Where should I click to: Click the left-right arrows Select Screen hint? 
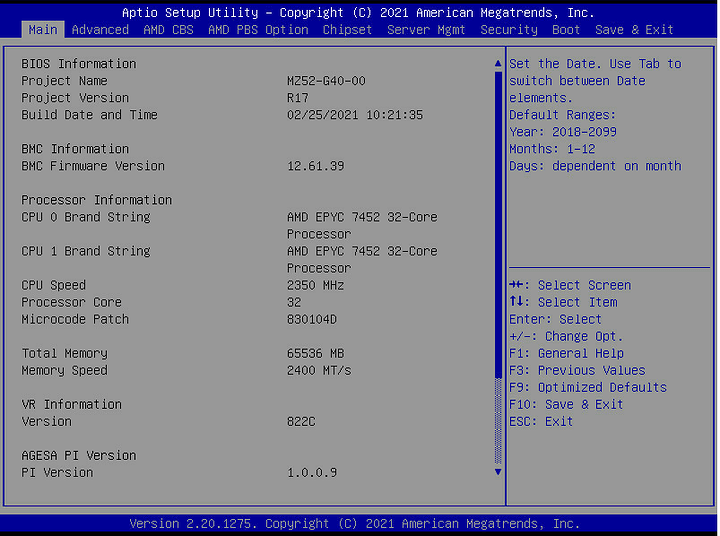[x=570, y=285]
